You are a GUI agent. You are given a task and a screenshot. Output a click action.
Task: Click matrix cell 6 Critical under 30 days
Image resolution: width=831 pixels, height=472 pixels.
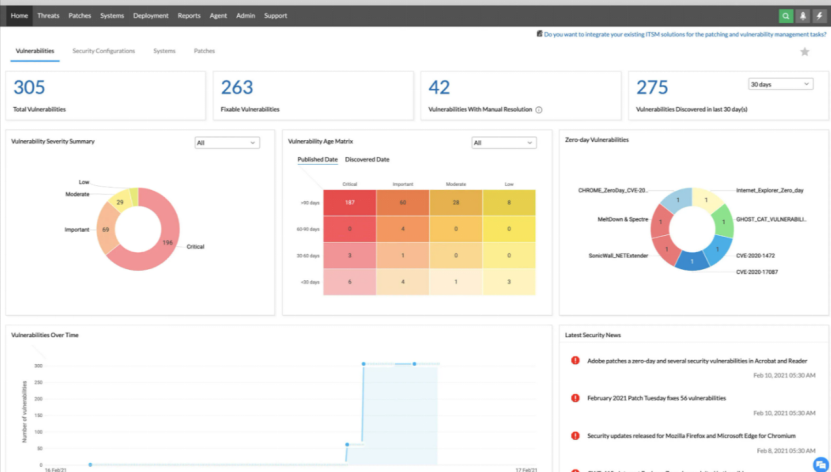click(350, 282)
